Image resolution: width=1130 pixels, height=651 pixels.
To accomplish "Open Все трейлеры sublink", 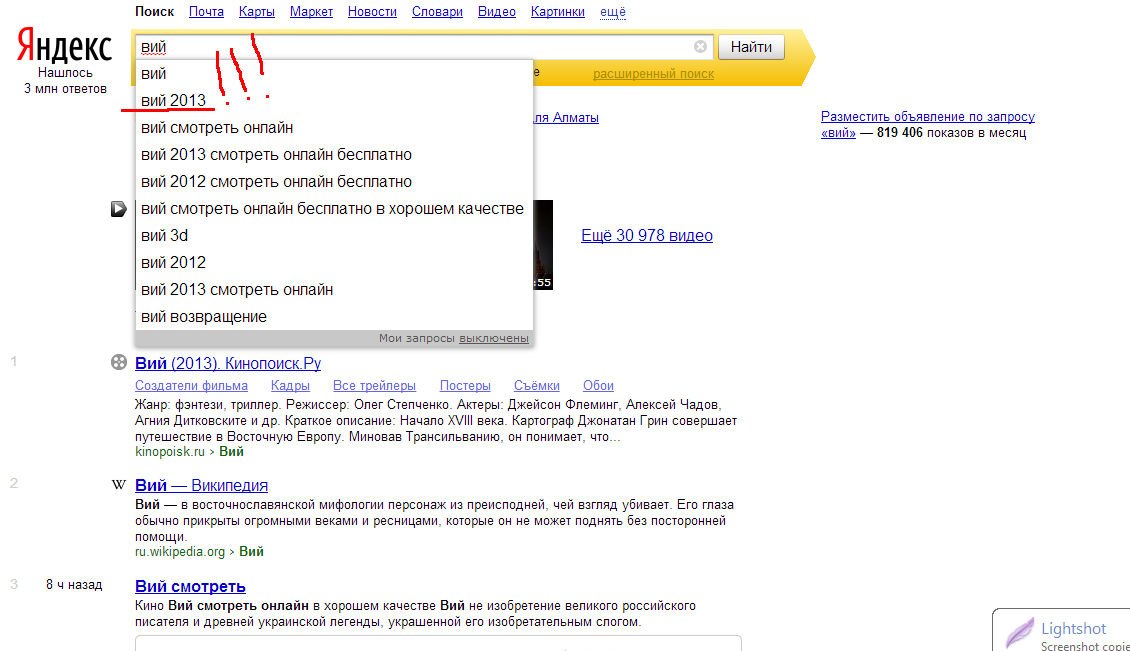I will click(374, 386).
